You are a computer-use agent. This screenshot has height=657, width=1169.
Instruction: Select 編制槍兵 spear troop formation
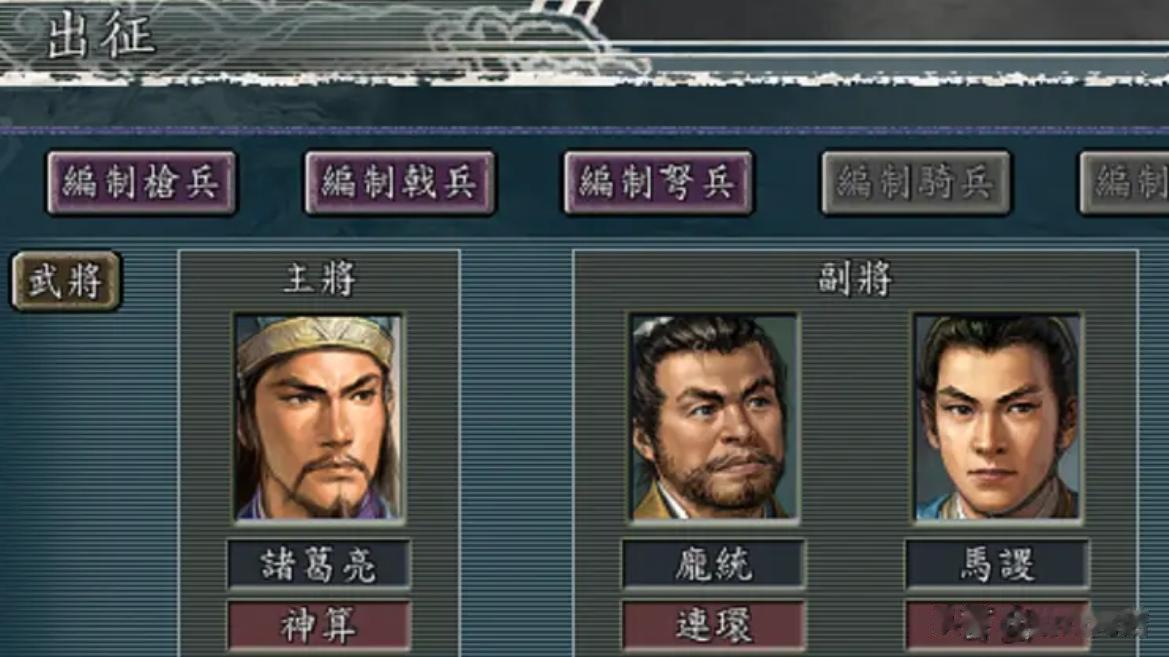point(142,183)
